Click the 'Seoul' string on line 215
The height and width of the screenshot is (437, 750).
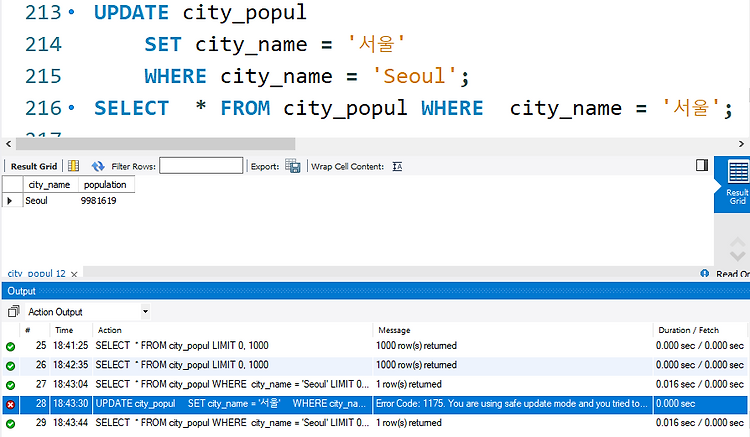point(414,76)
